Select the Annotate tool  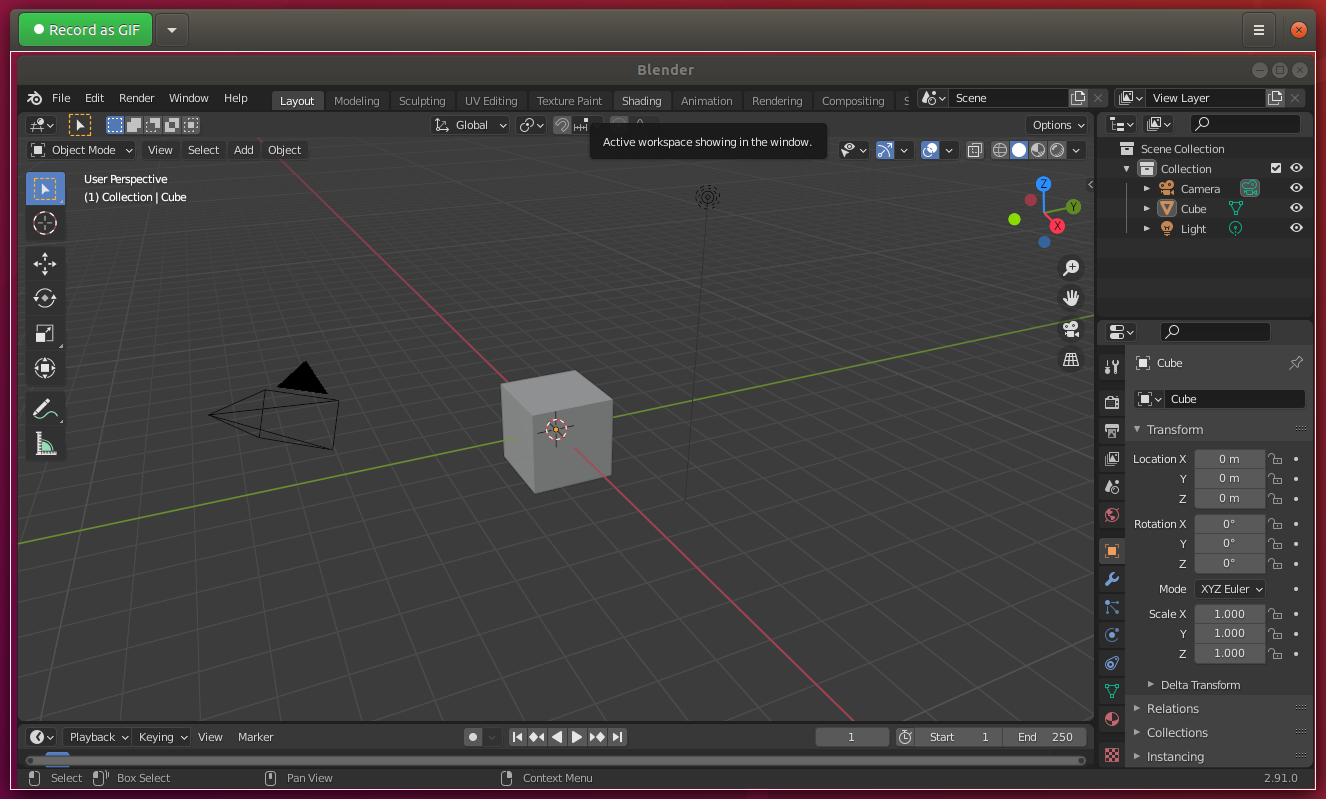coord(45,409)
